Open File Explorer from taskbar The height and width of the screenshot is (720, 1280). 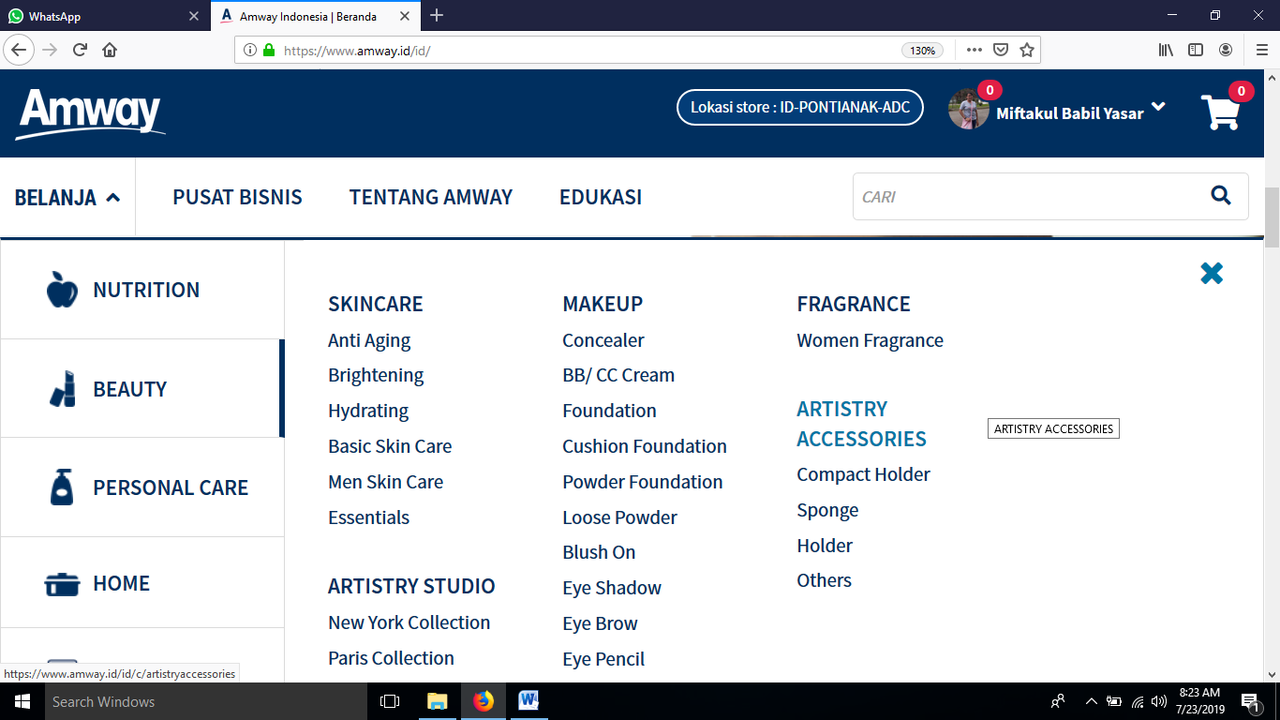[x=437, y=701]
